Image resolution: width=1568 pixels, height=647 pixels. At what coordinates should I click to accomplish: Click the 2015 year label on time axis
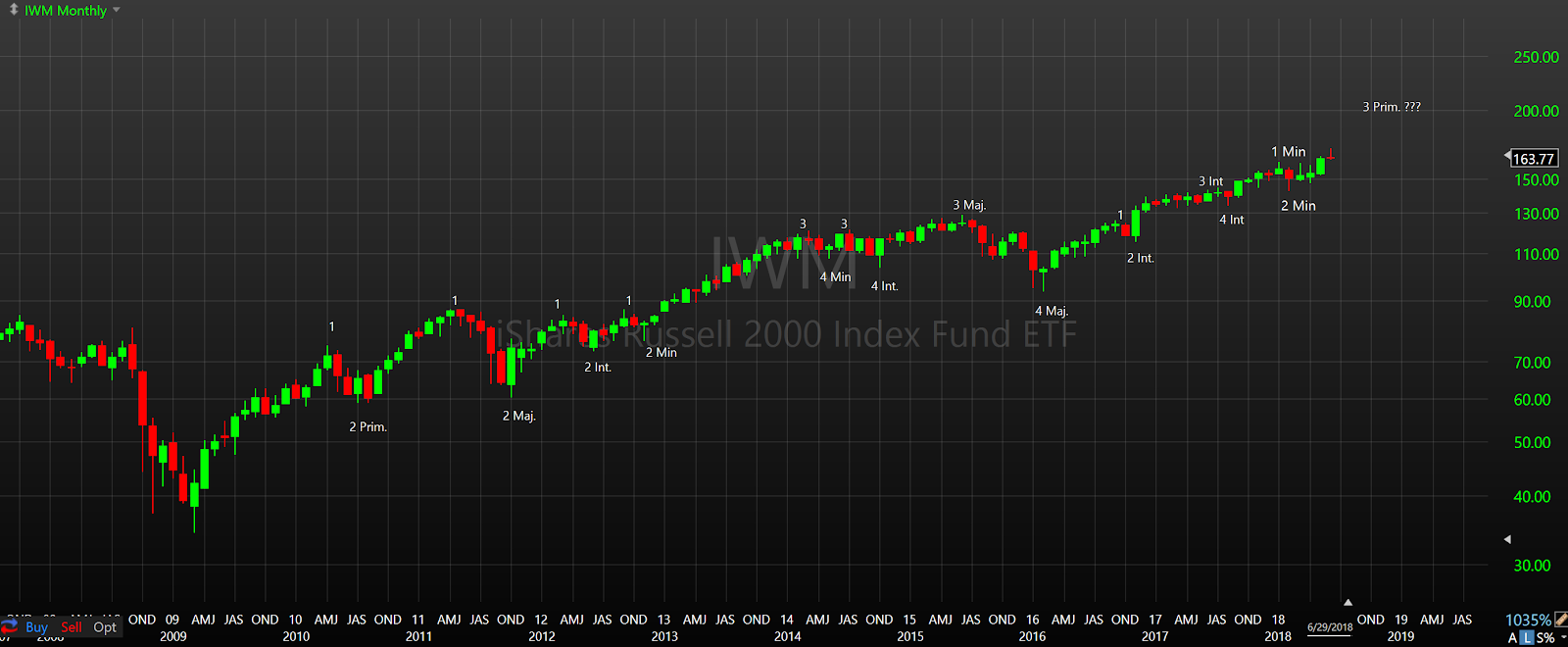click(x=910, y=637)
